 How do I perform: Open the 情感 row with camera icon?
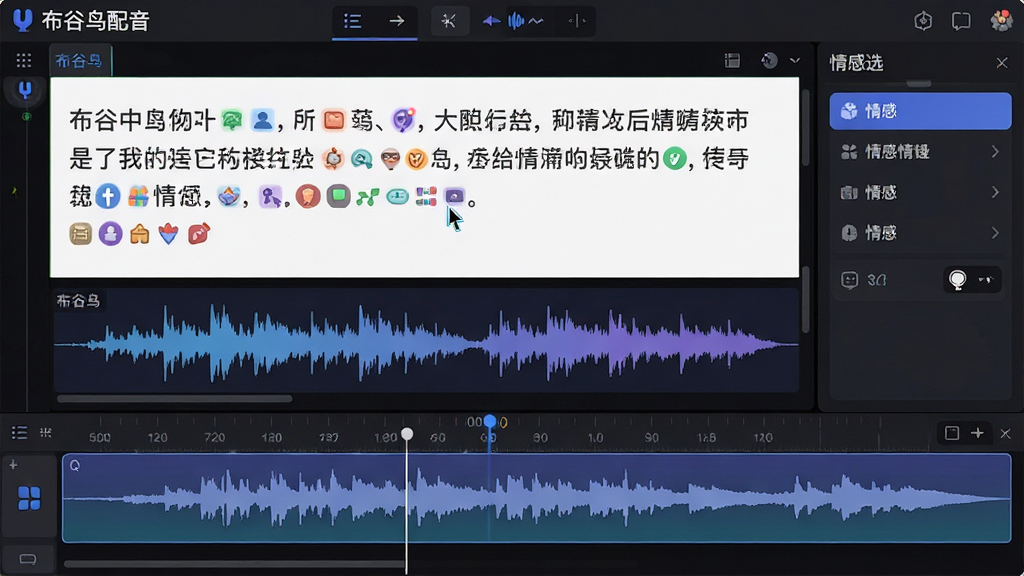[x=920, y=193]
